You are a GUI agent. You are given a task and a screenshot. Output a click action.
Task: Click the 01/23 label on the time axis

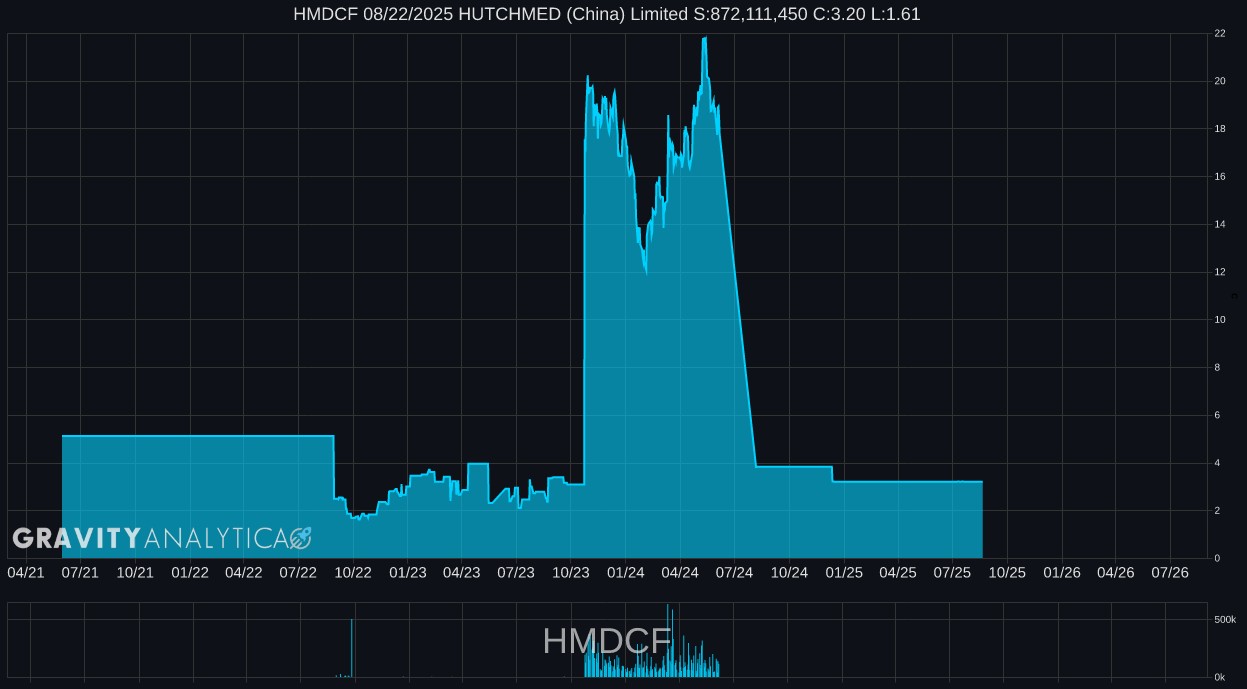[x=407, y=572]
